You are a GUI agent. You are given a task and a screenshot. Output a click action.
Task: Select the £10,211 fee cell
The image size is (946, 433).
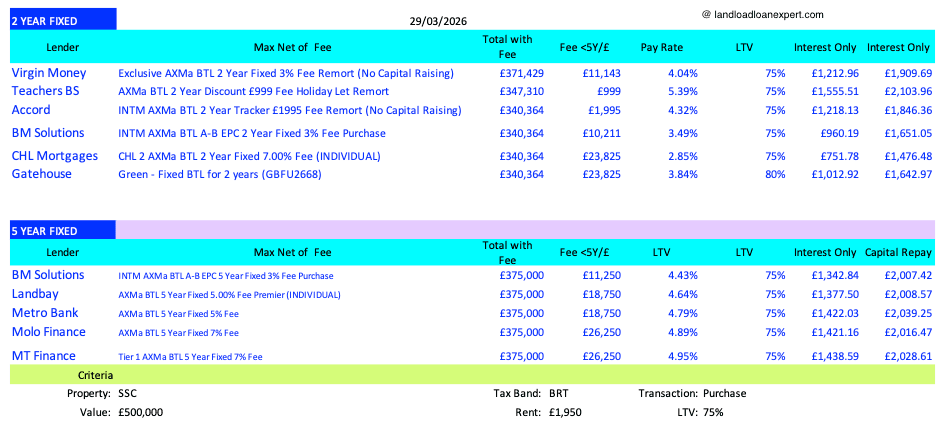[x=602, y=133]
